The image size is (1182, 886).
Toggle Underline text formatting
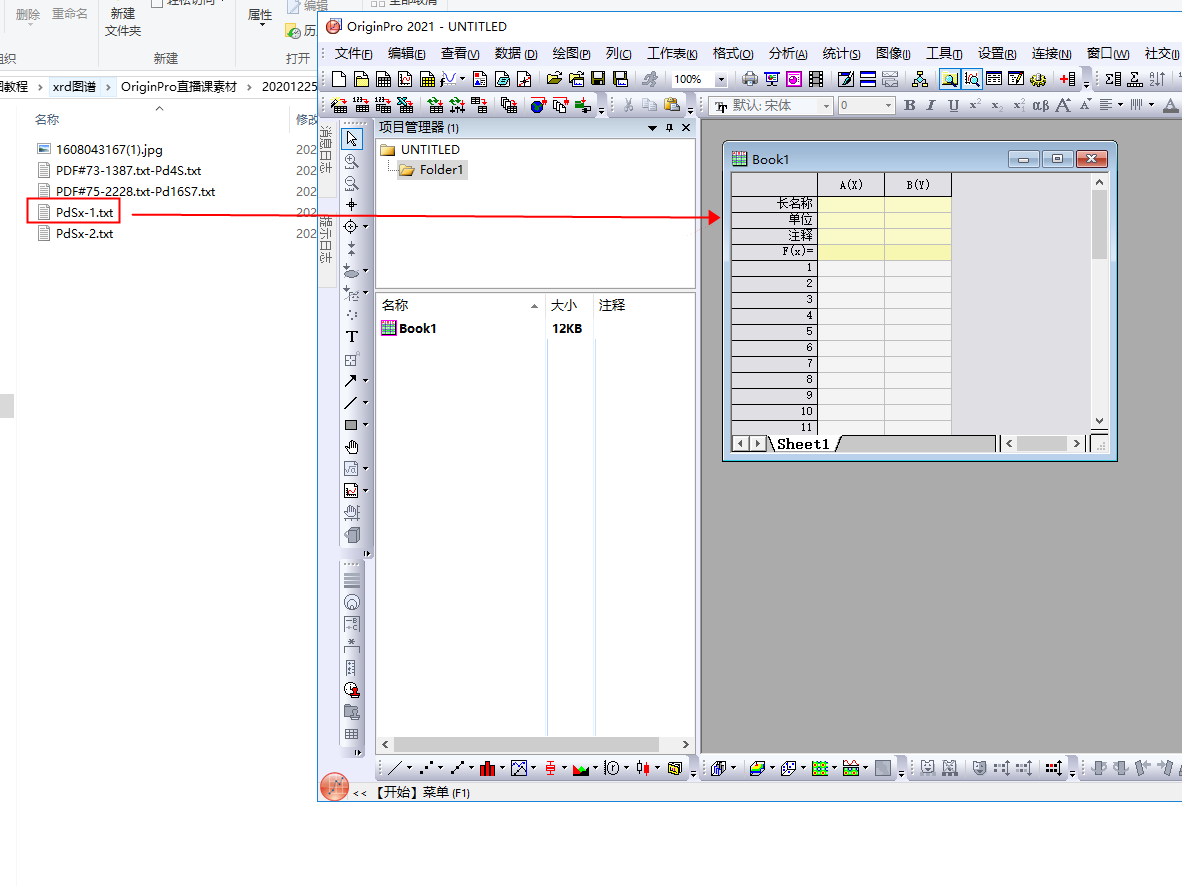(x=953, y=105)
